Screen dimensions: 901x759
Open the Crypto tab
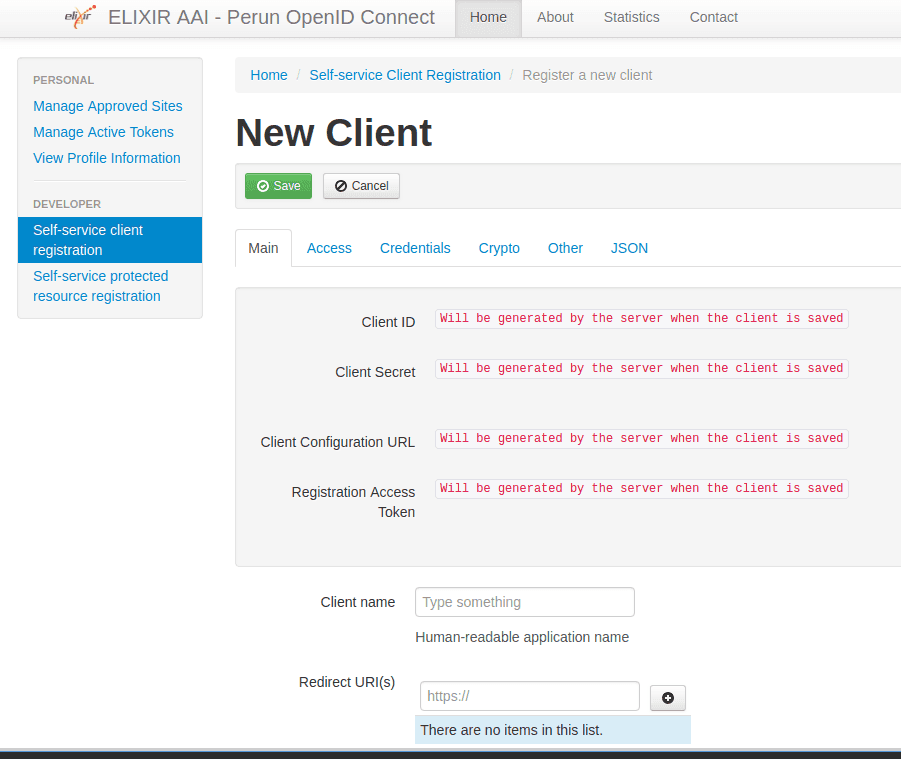(x=499, y=248)
